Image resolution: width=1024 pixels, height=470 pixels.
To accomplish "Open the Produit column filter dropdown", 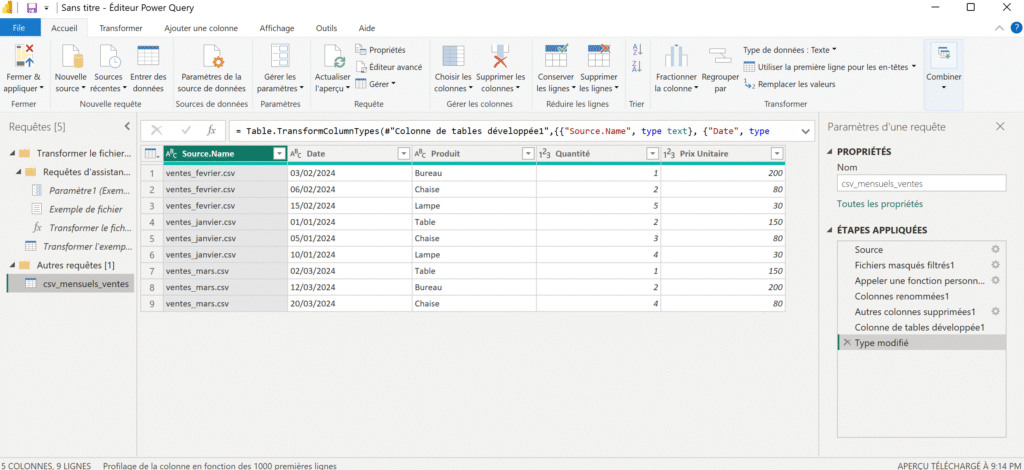I will tap(529, 153).
